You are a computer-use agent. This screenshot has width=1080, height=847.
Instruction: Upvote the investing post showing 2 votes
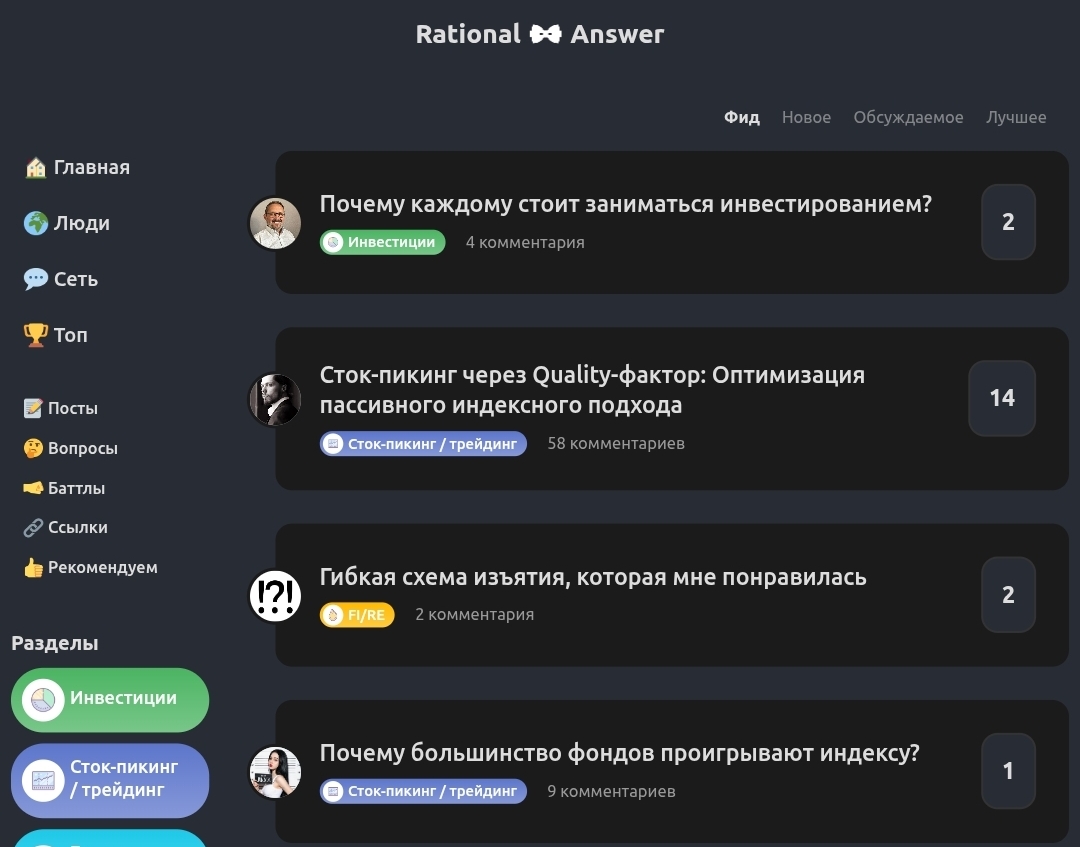pos(1008,222)
